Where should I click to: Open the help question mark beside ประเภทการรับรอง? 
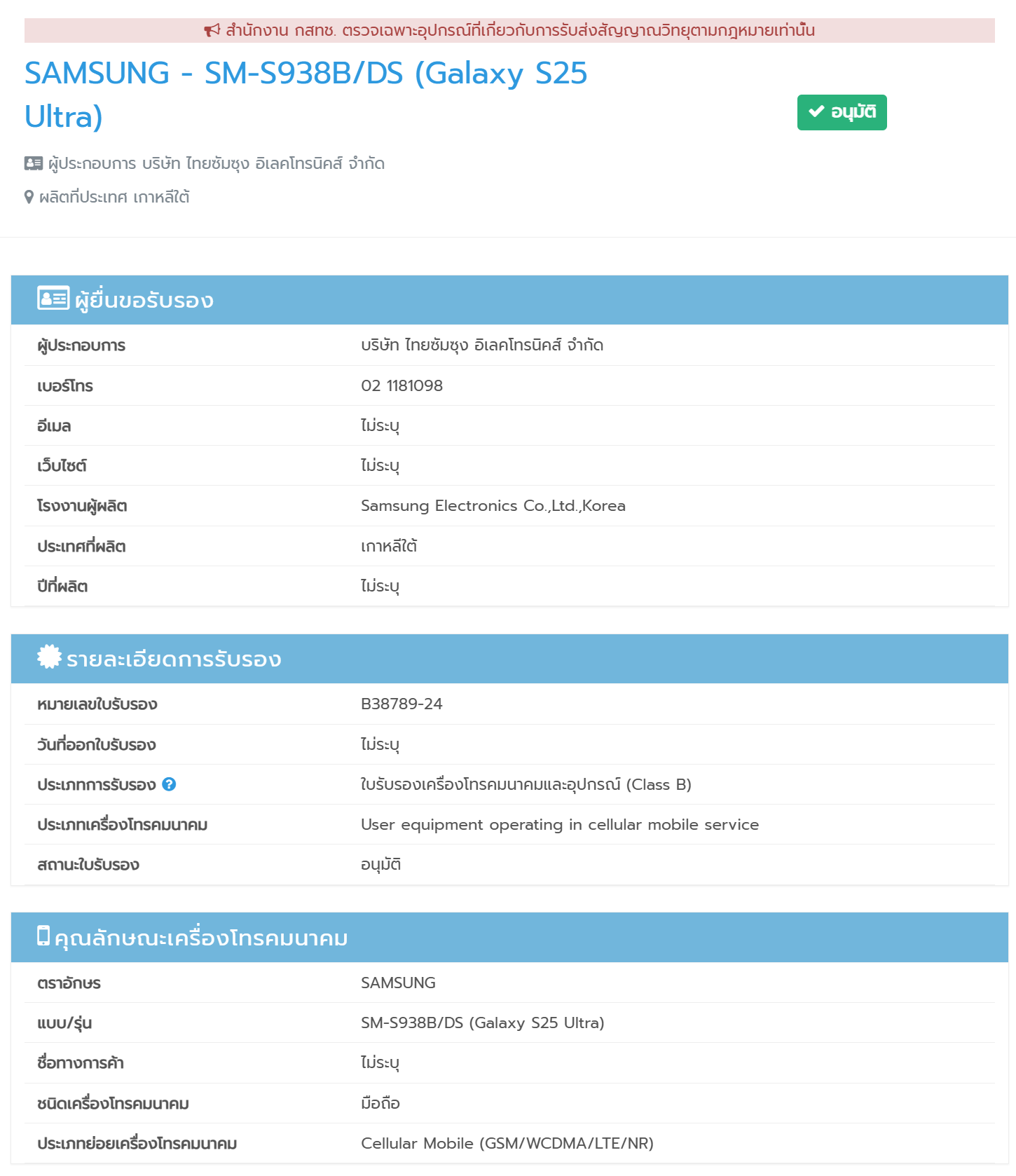coord(169,784)
